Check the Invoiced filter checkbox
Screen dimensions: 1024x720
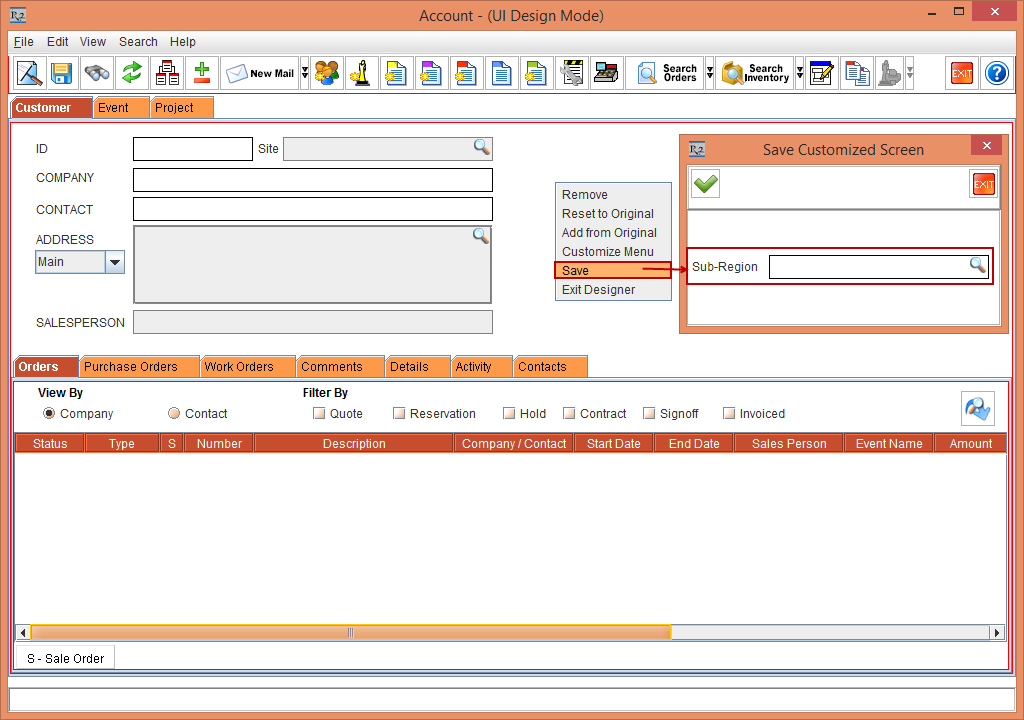pos(729,414)
